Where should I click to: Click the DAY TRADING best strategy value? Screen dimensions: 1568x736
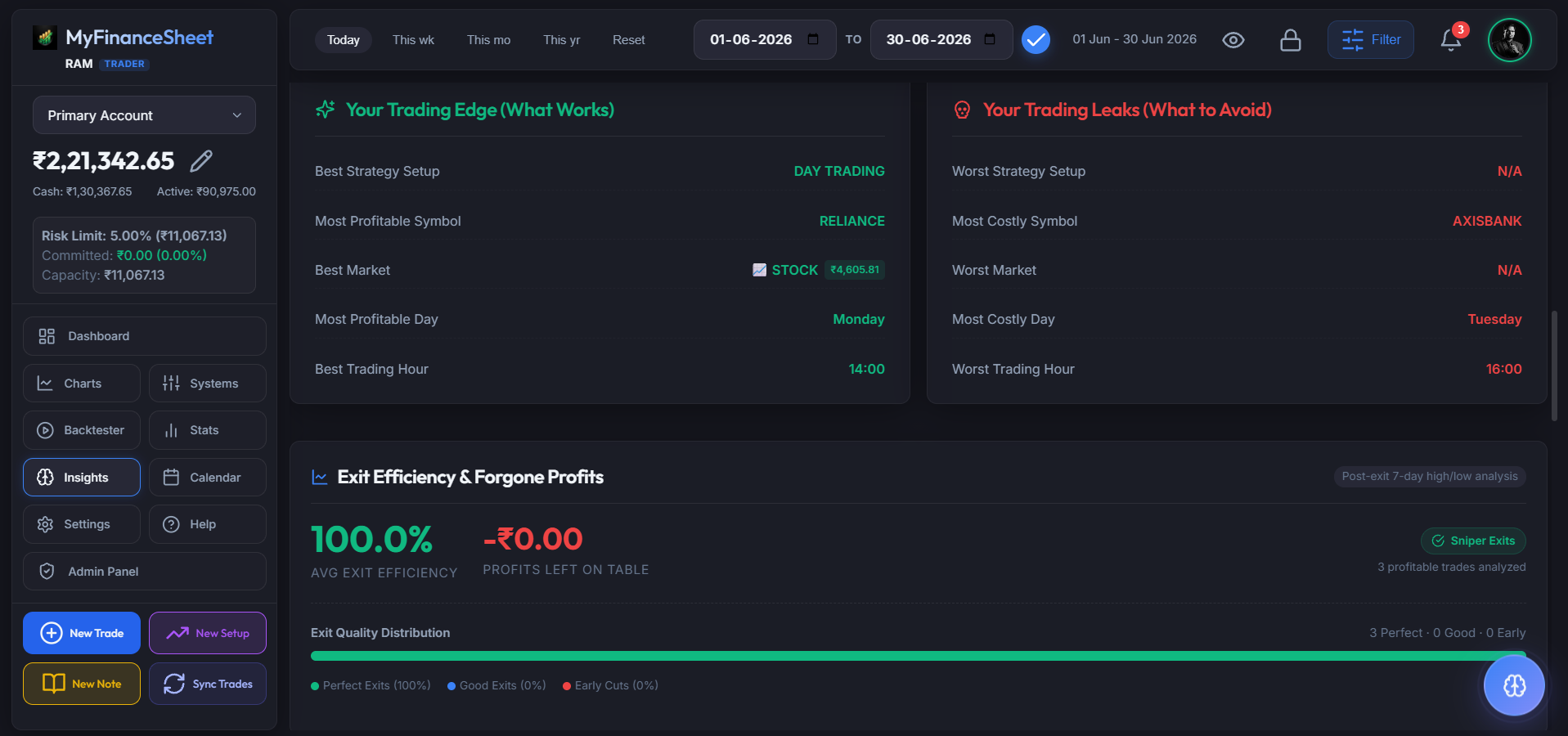tap(839, 171)
